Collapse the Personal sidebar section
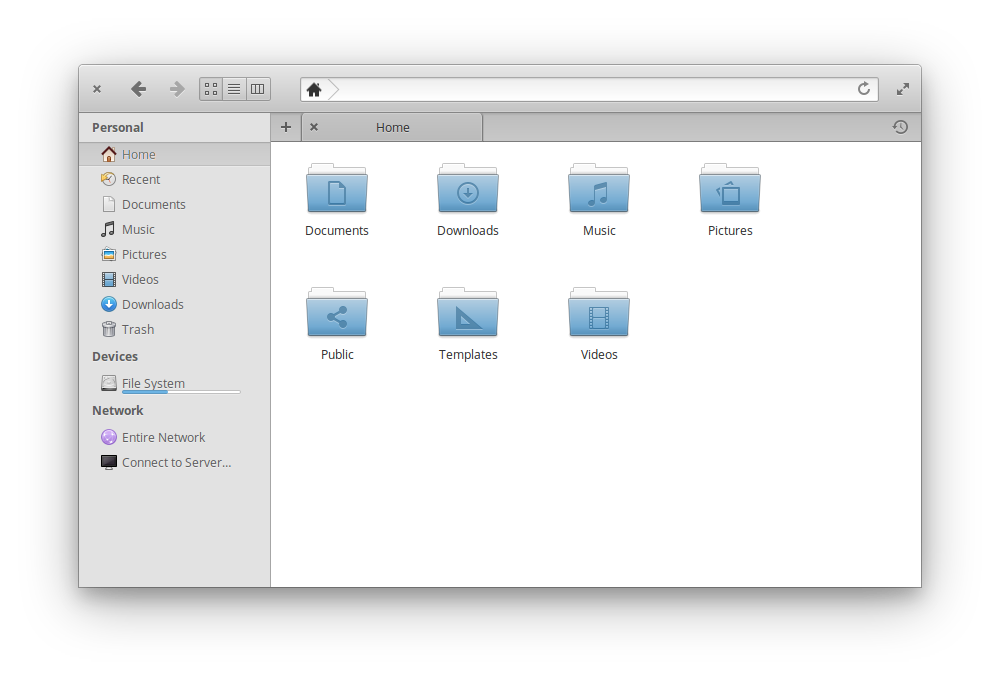This screenshot has width=1000, height=680. [118, 127]
